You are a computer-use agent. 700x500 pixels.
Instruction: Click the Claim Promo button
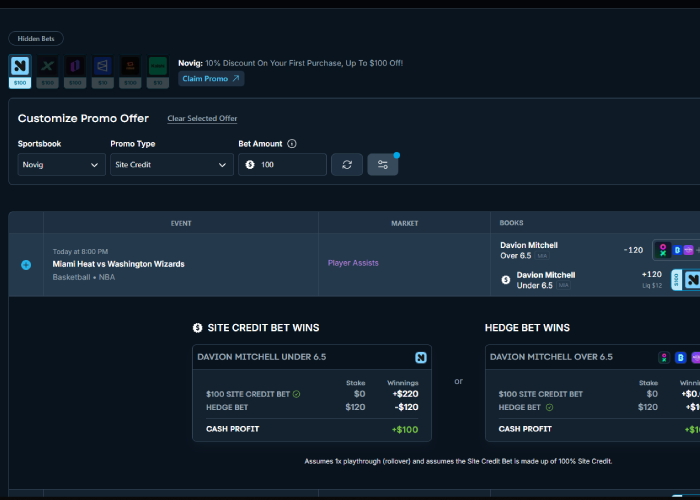point(211,79)
